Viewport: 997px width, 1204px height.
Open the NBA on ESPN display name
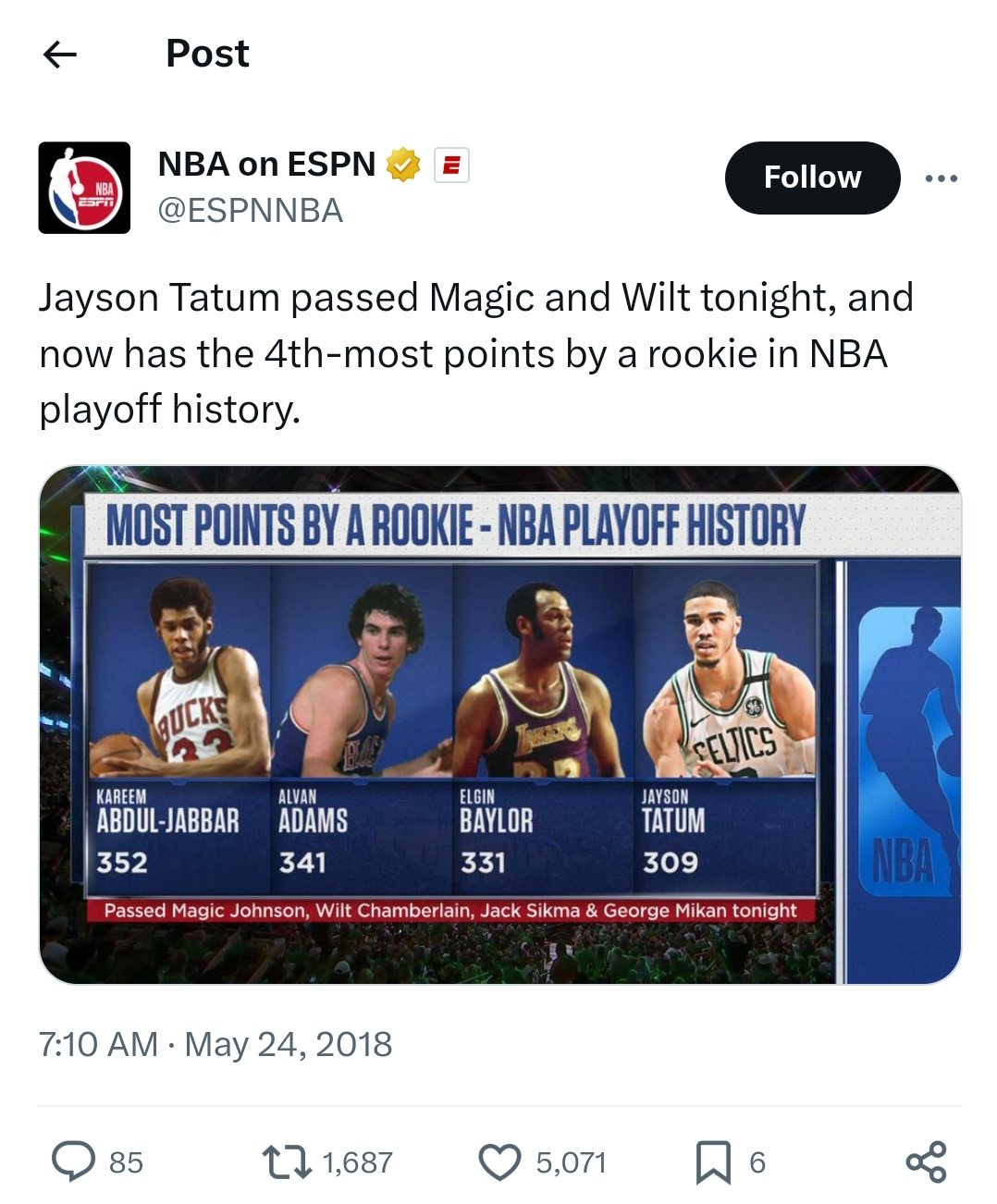266,165
